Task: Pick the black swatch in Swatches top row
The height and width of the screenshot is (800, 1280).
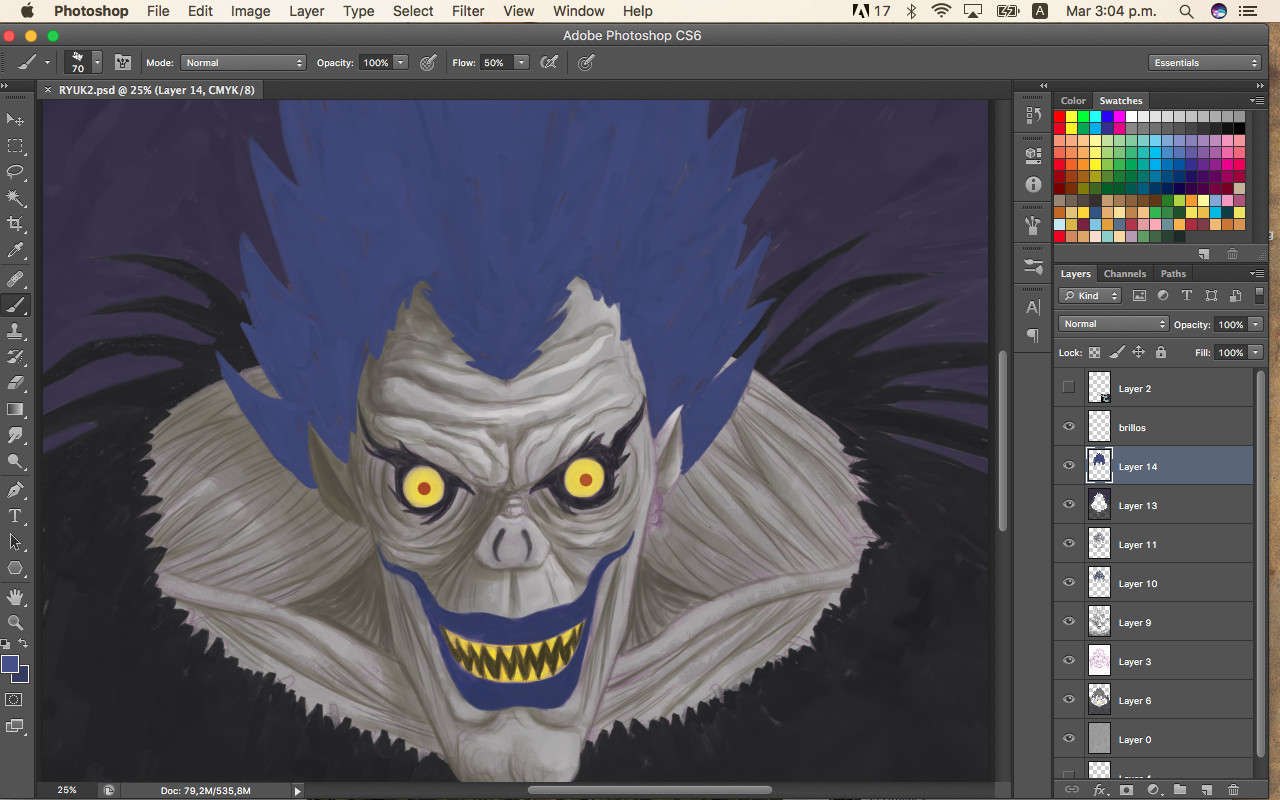Action: pos(1239,128)
